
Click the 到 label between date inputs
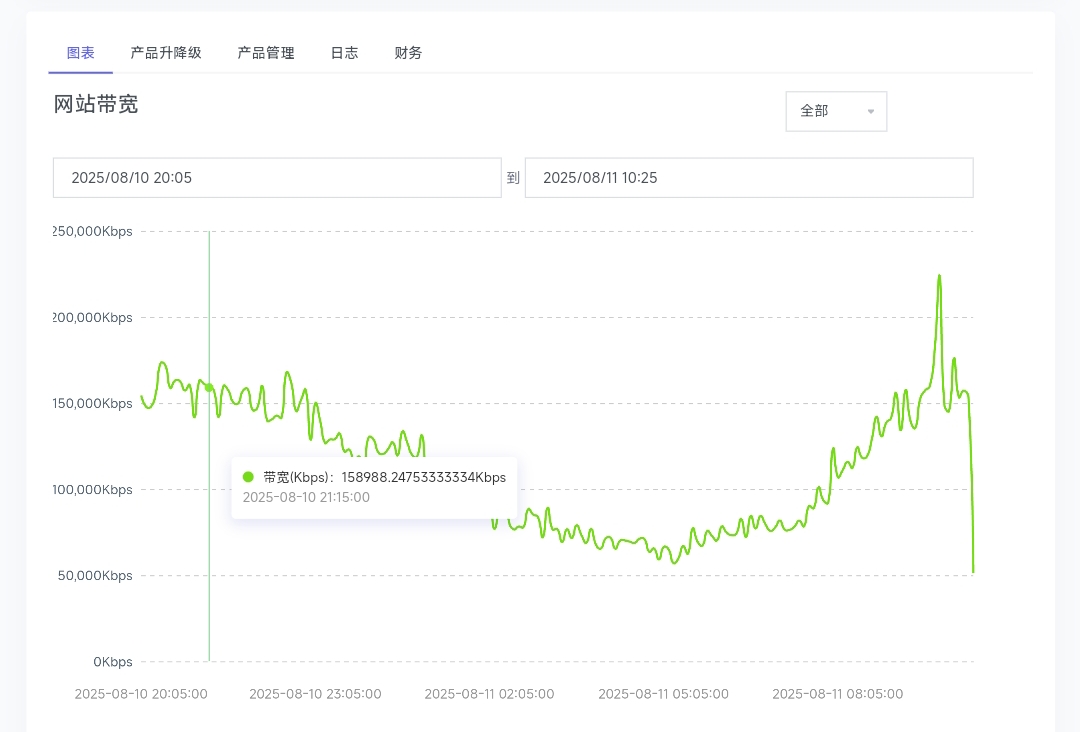coord(513,177)
